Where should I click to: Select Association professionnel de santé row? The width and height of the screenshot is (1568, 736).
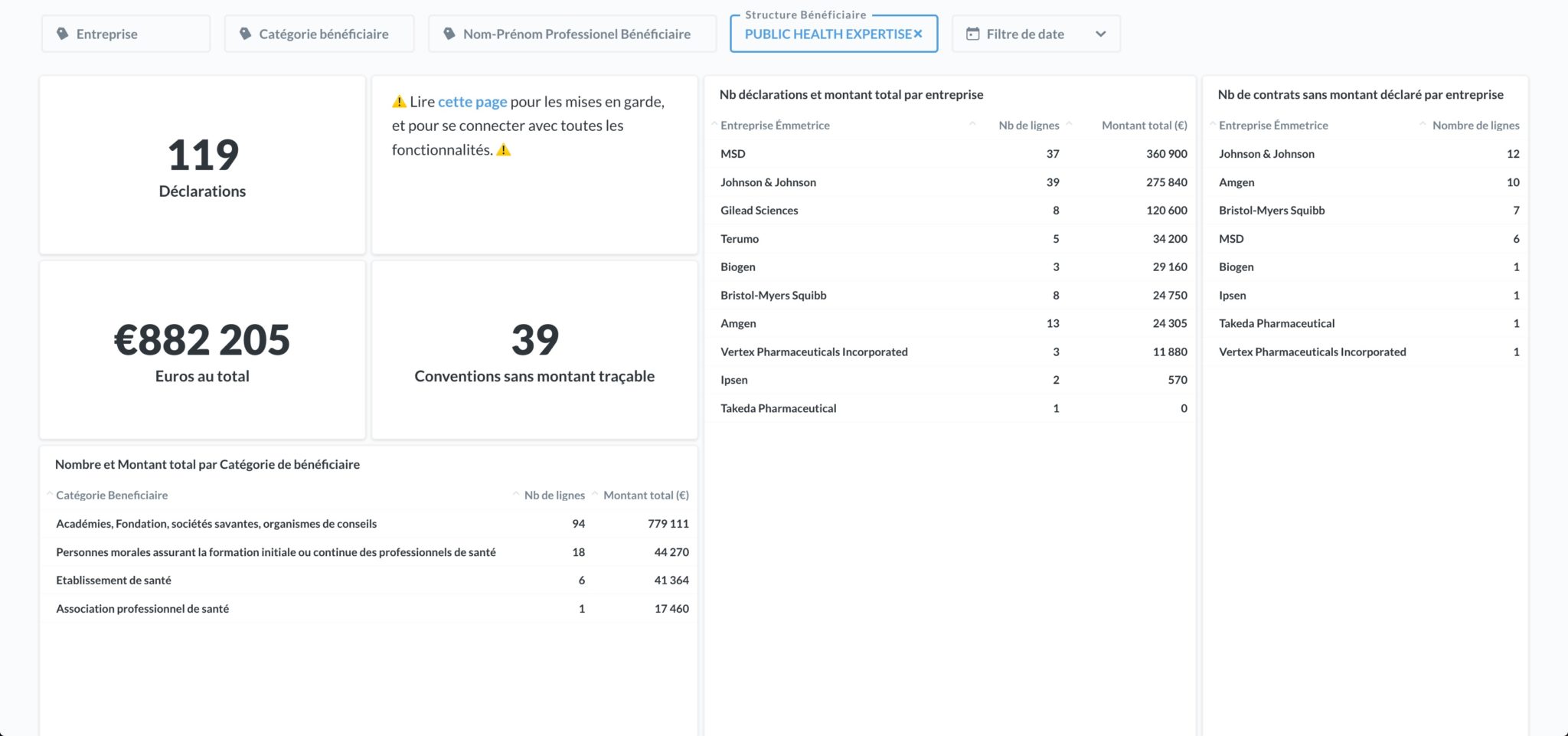[368, 609]
